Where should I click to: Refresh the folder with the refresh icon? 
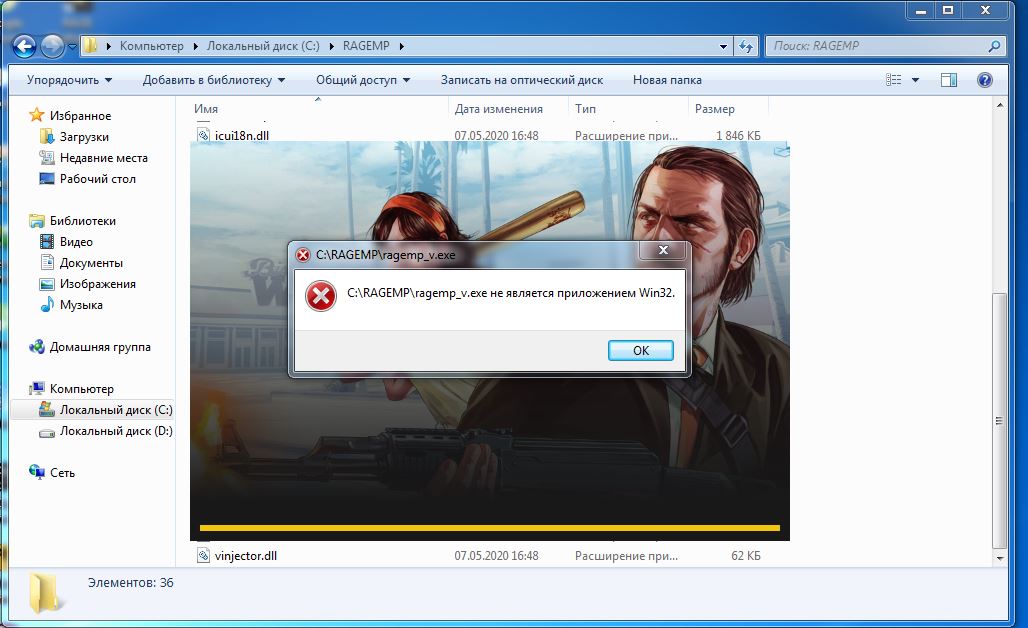[745, 46]
